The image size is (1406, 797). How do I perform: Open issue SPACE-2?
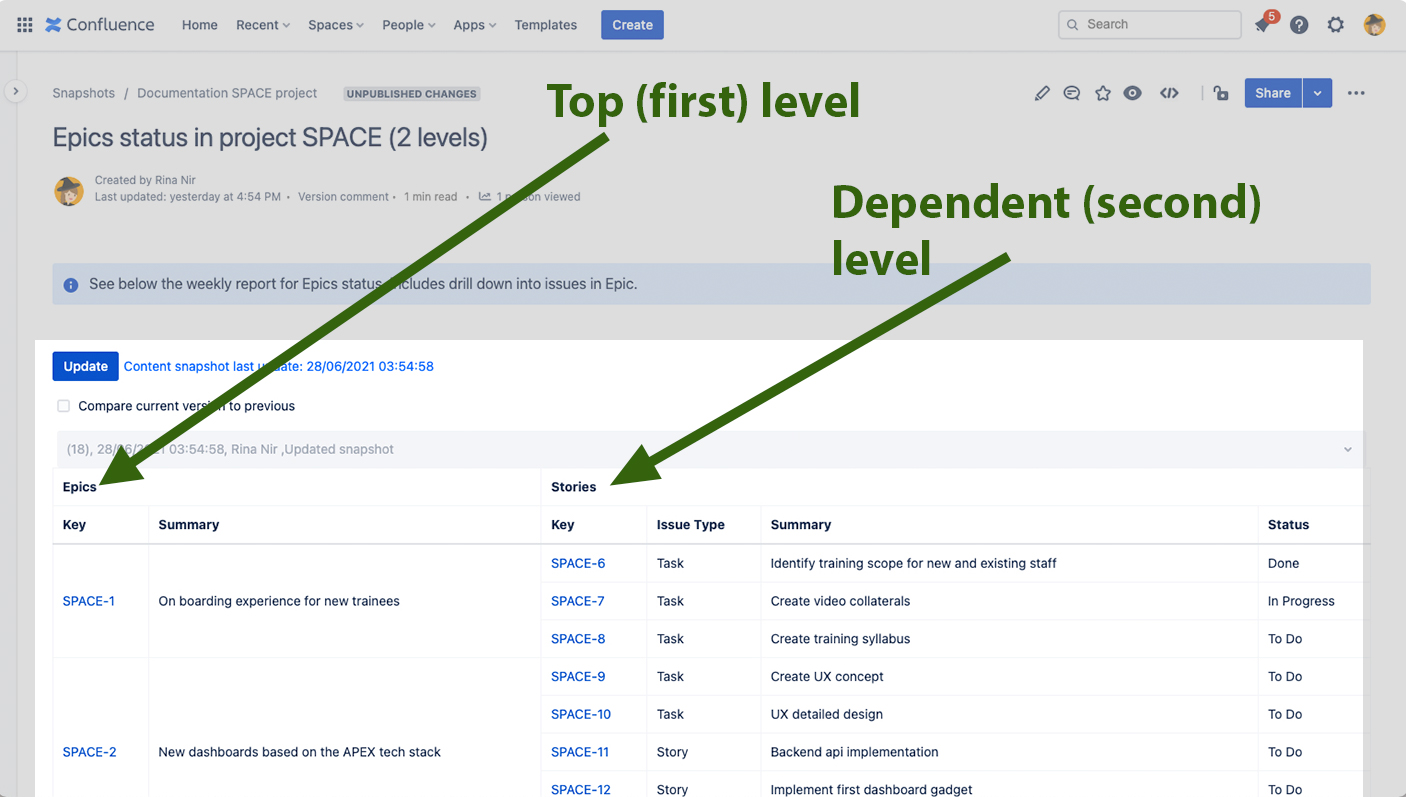pyautogui.click(x=90, y=752)
